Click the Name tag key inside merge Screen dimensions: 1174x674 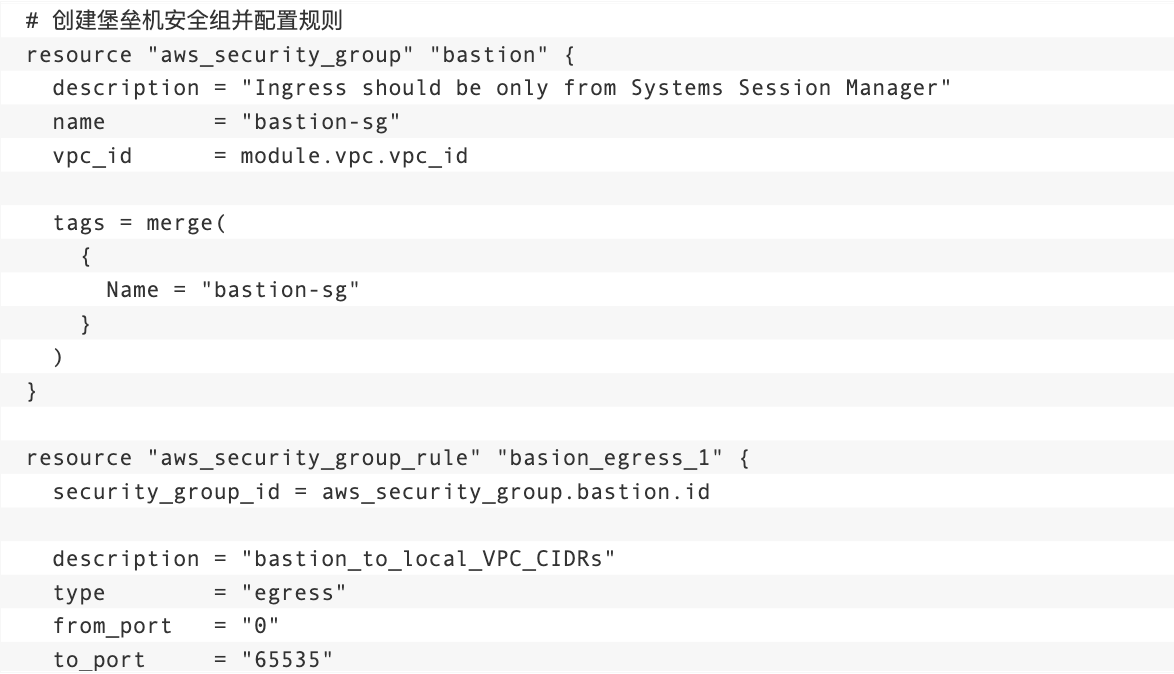point(133,290)
